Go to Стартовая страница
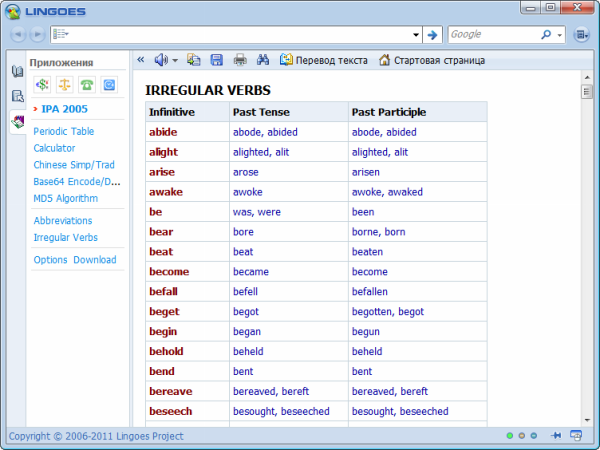600x450 pixels. coord(431,60)
